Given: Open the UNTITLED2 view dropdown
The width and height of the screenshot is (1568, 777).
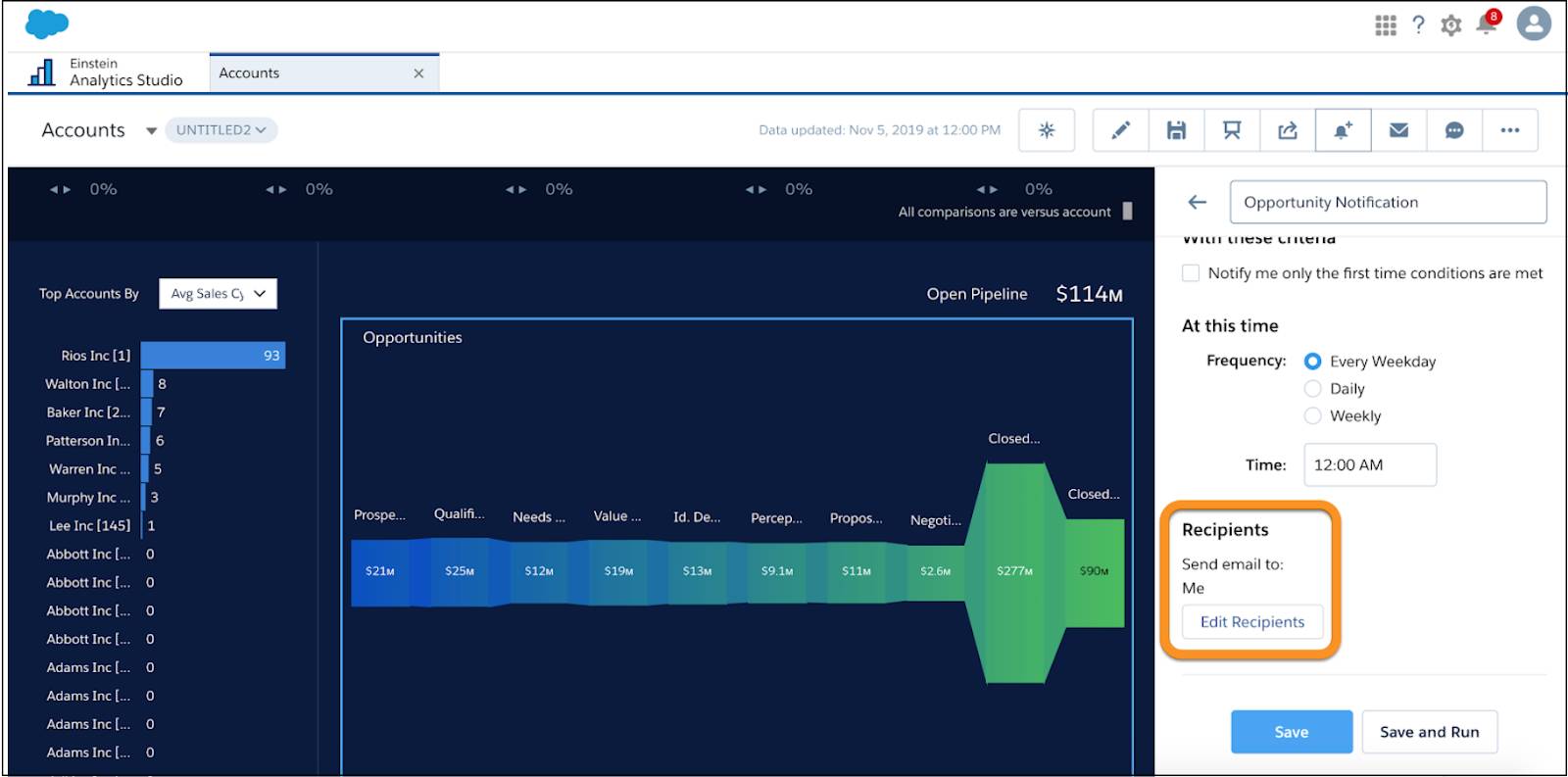Looking at the screenshot, I should 221,129.
